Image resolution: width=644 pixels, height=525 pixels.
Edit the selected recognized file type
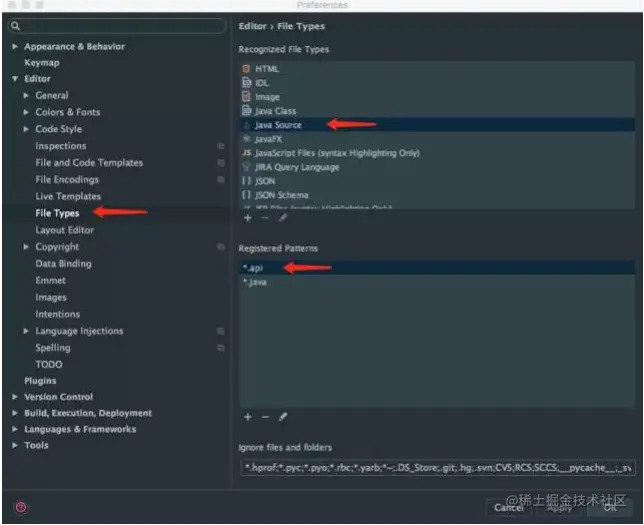(283, 218)
